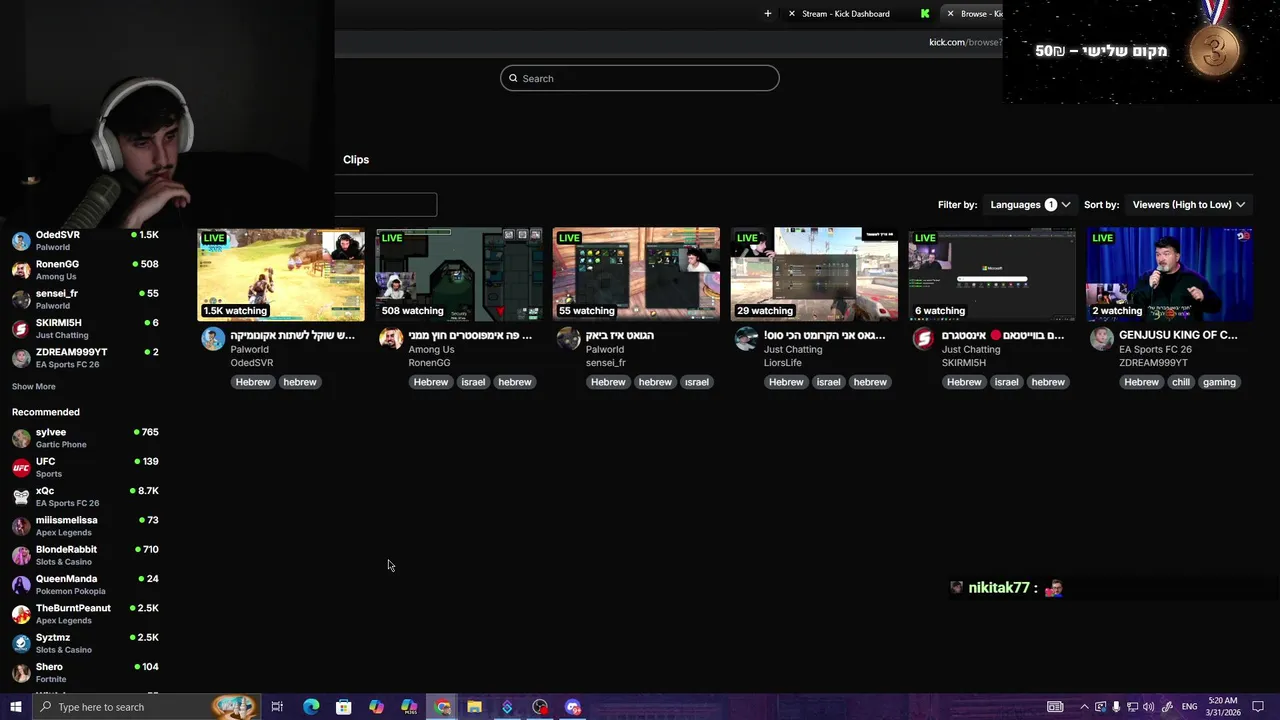The height and width of the screenshot is (720, 1280).
Task: Open Task View on taskbar
Action: (277, 707)
